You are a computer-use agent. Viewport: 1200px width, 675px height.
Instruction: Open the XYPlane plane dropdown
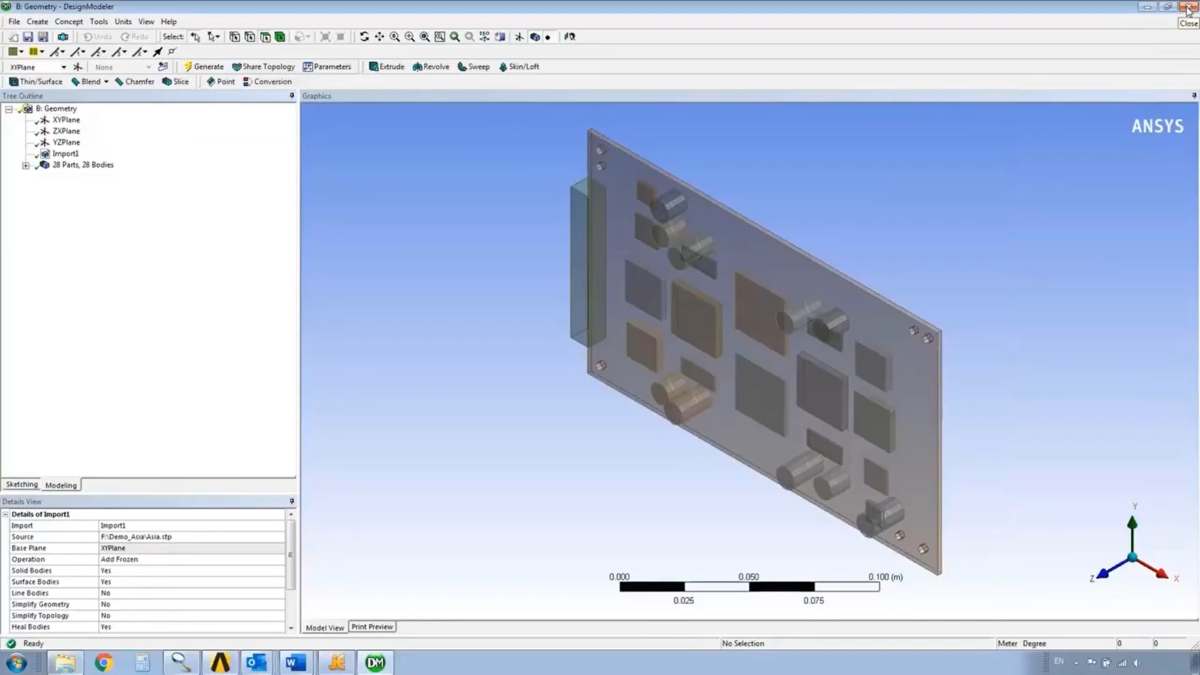pyautogui.click(x=63, y=67)
